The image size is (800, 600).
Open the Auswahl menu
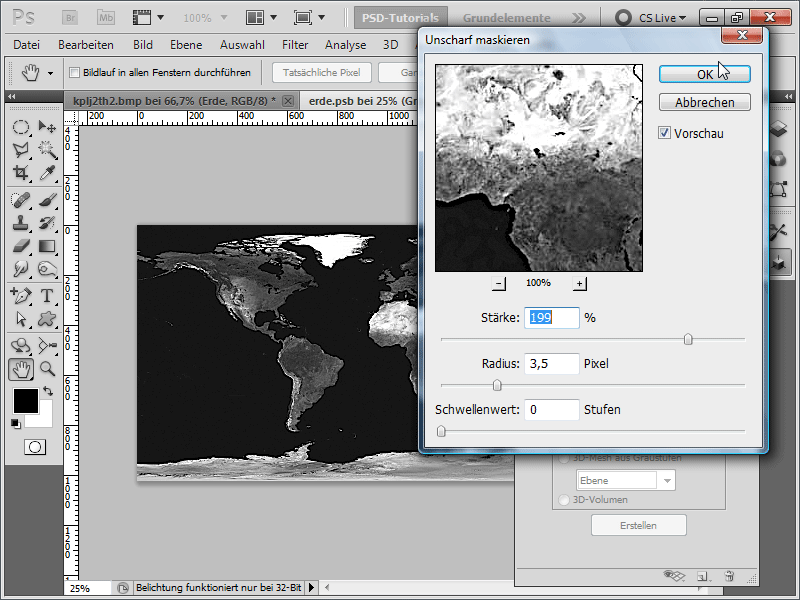tap(242, 45)
